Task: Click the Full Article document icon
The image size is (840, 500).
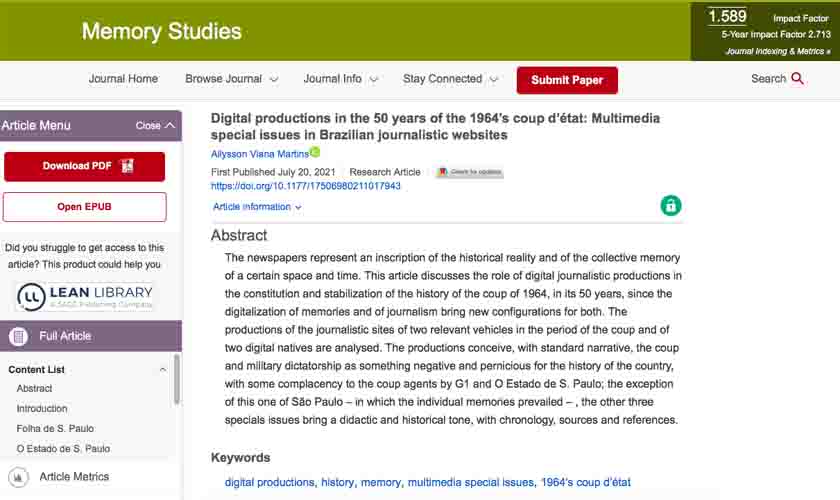Action: point(18,336)
